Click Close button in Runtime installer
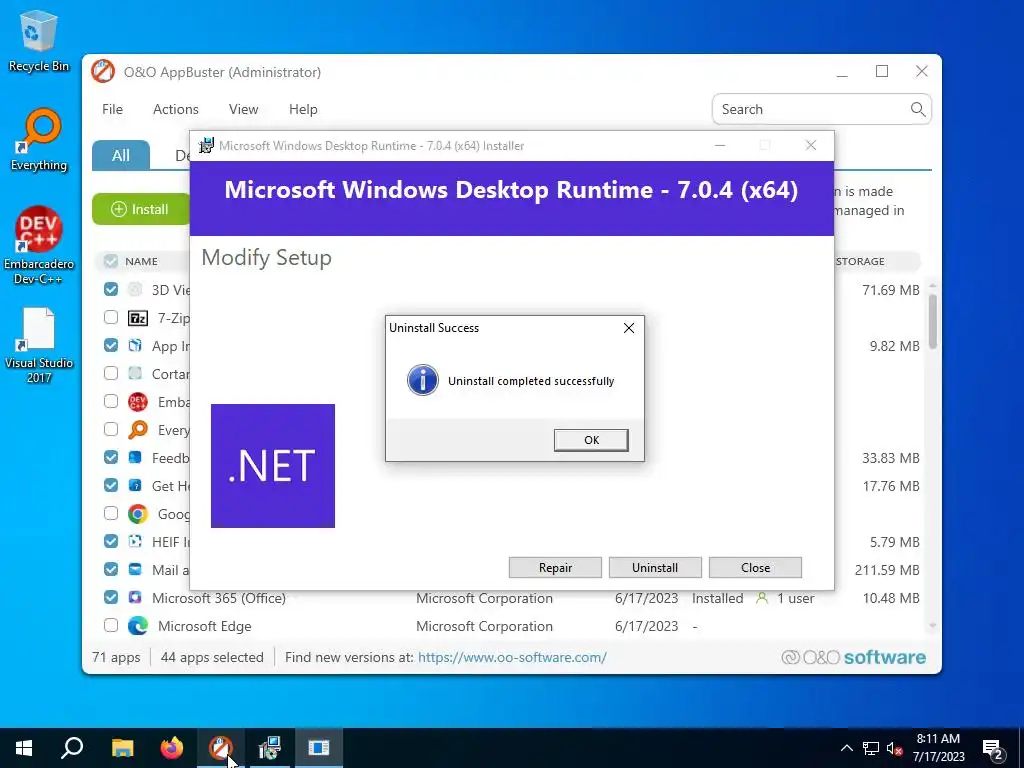 point(755,568)
